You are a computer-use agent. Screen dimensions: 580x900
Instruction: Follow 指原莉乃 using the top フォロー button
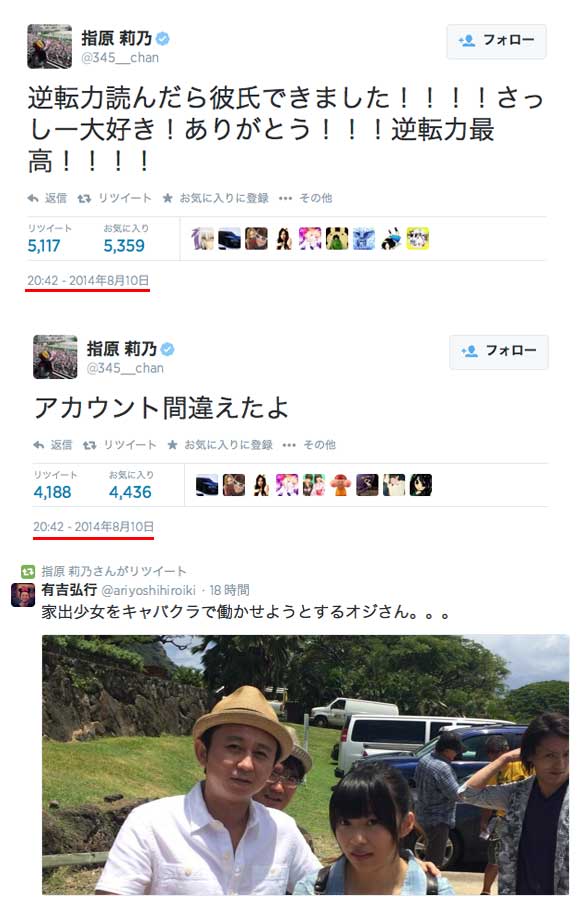pos(496,41)
